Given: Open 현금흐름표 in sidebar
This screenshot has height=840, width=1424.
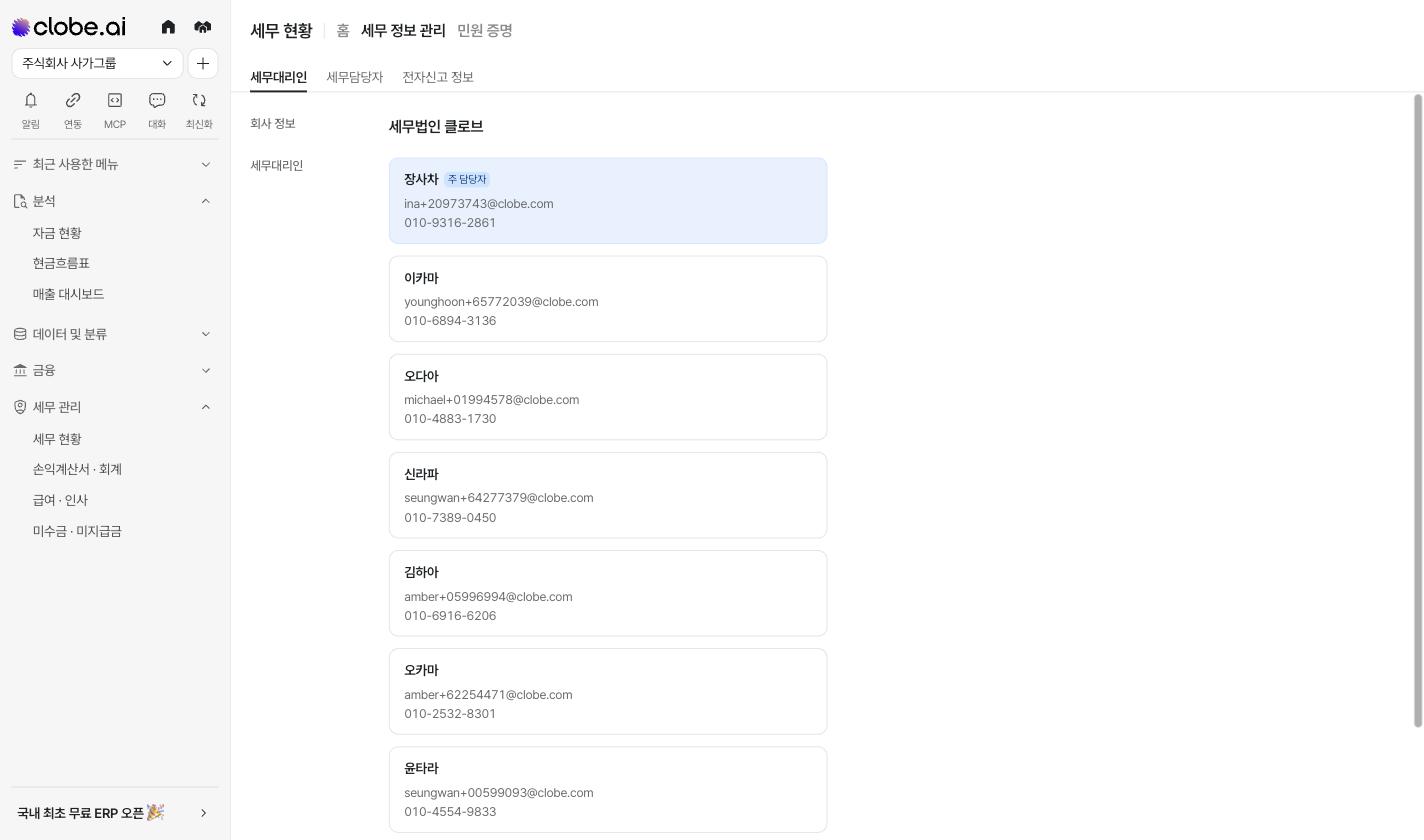Looking at the screenshot, I should [x=61, y=263].
